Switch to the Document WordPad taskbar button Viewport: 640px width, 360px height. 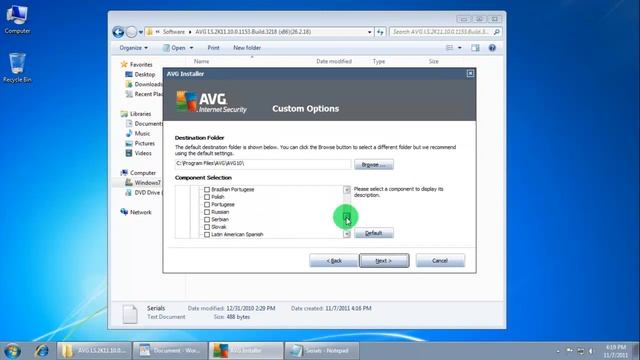[170, 351]
